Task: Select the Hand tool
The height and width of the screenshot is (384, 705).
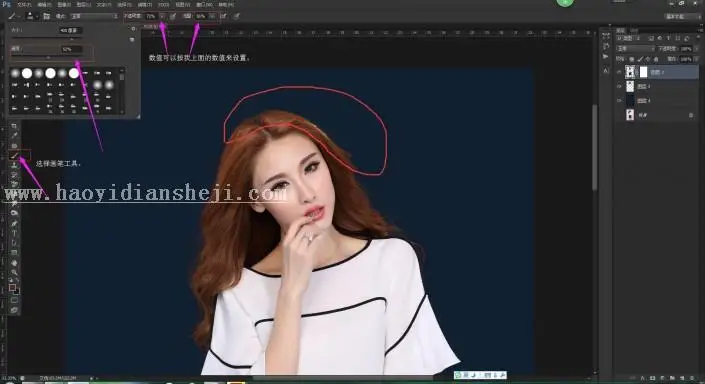Action: 14,263
